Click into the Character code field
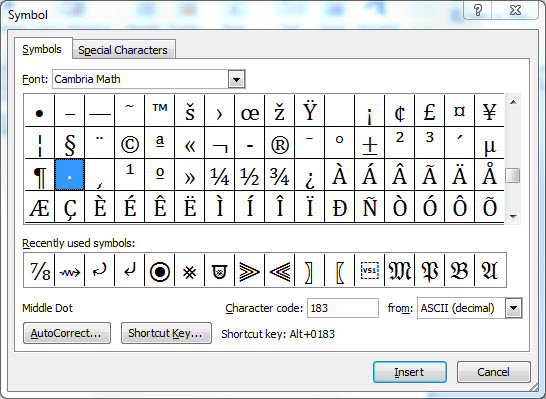The width and height of the screenshot is (546, 399). pyautogui.click(x=343, y=308)
